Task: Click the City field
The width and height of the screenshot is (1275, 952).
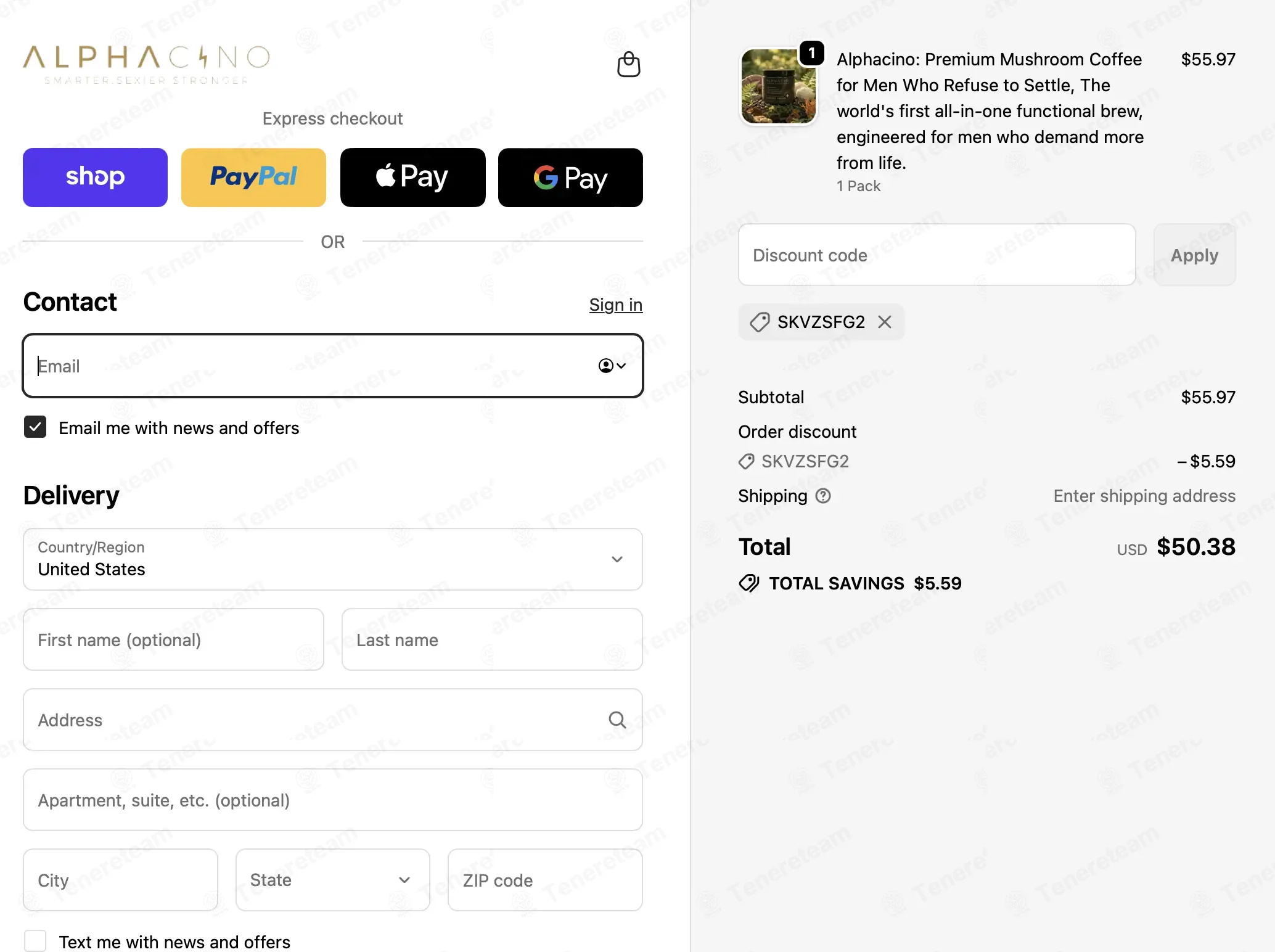Action: (x=120, y=880)
